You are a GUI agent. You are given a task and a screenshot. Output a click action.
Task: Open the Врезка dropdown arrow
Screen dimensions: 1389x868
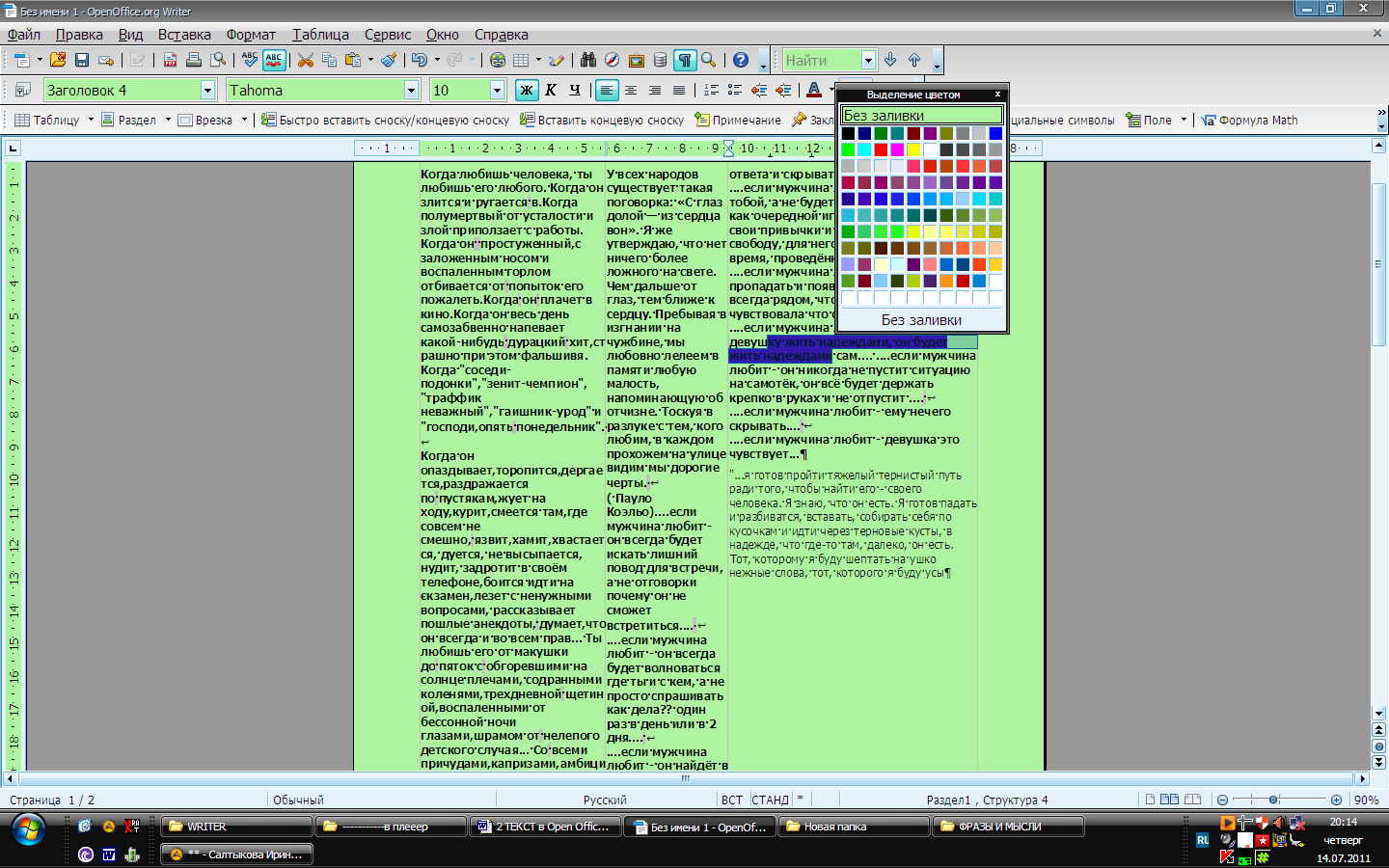[244, 120]
